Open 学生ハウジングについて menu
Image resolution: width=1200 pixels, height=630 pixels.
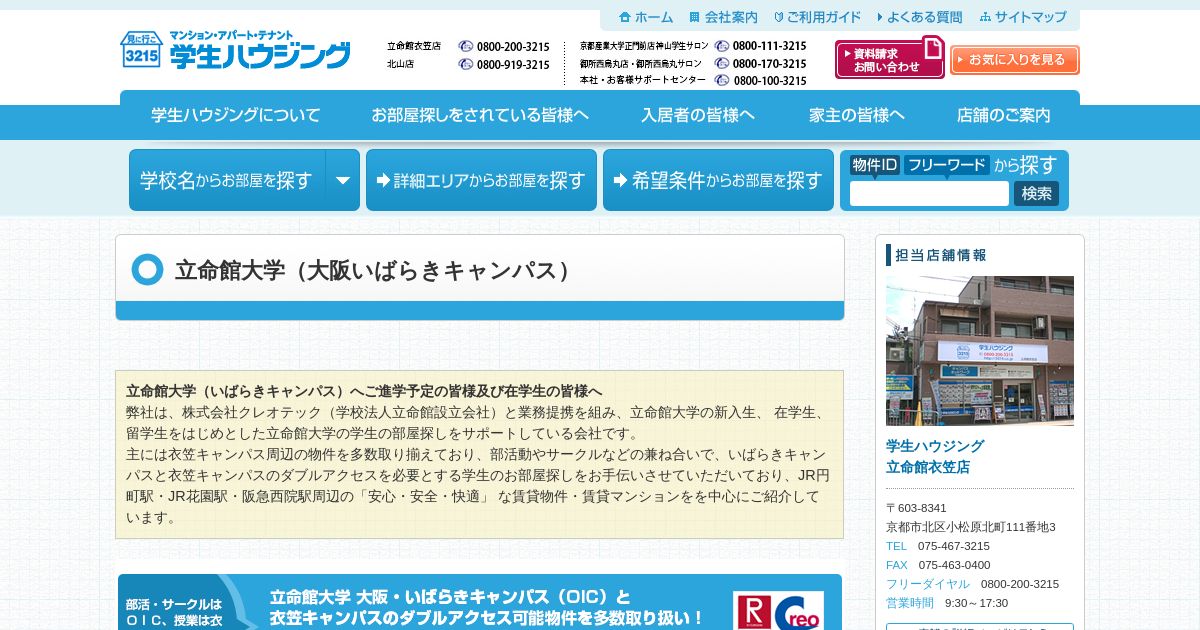pos(236,115)
